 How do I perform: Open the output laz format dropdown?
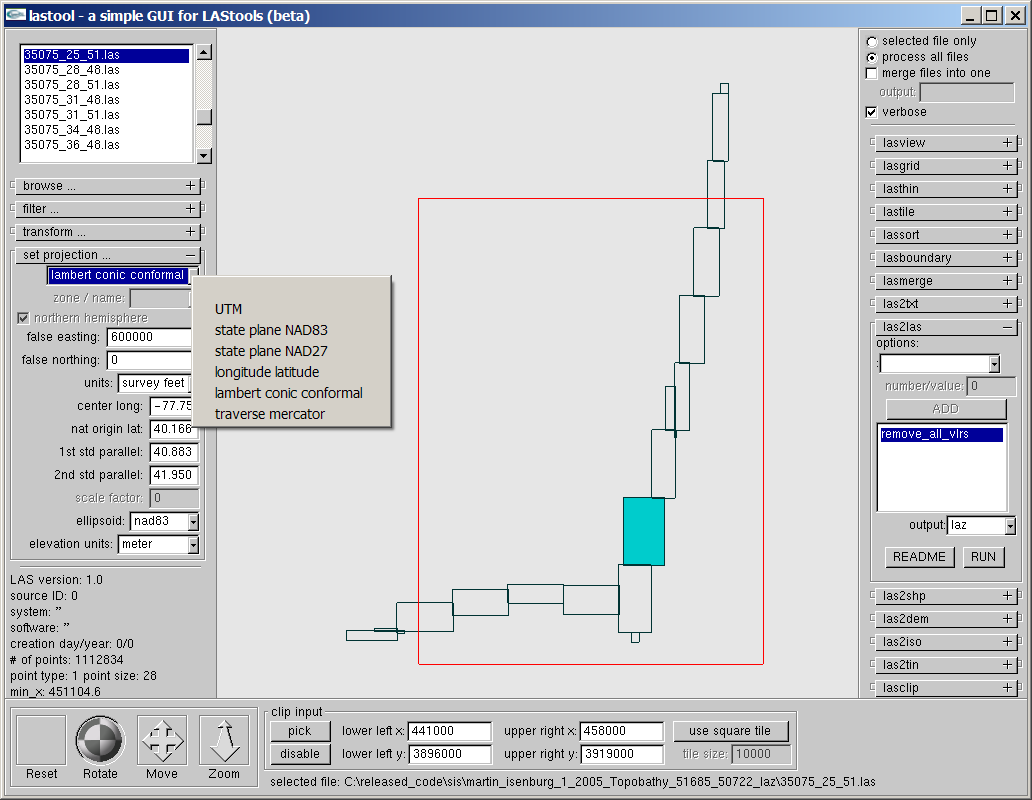click(x=1010, y=526)
